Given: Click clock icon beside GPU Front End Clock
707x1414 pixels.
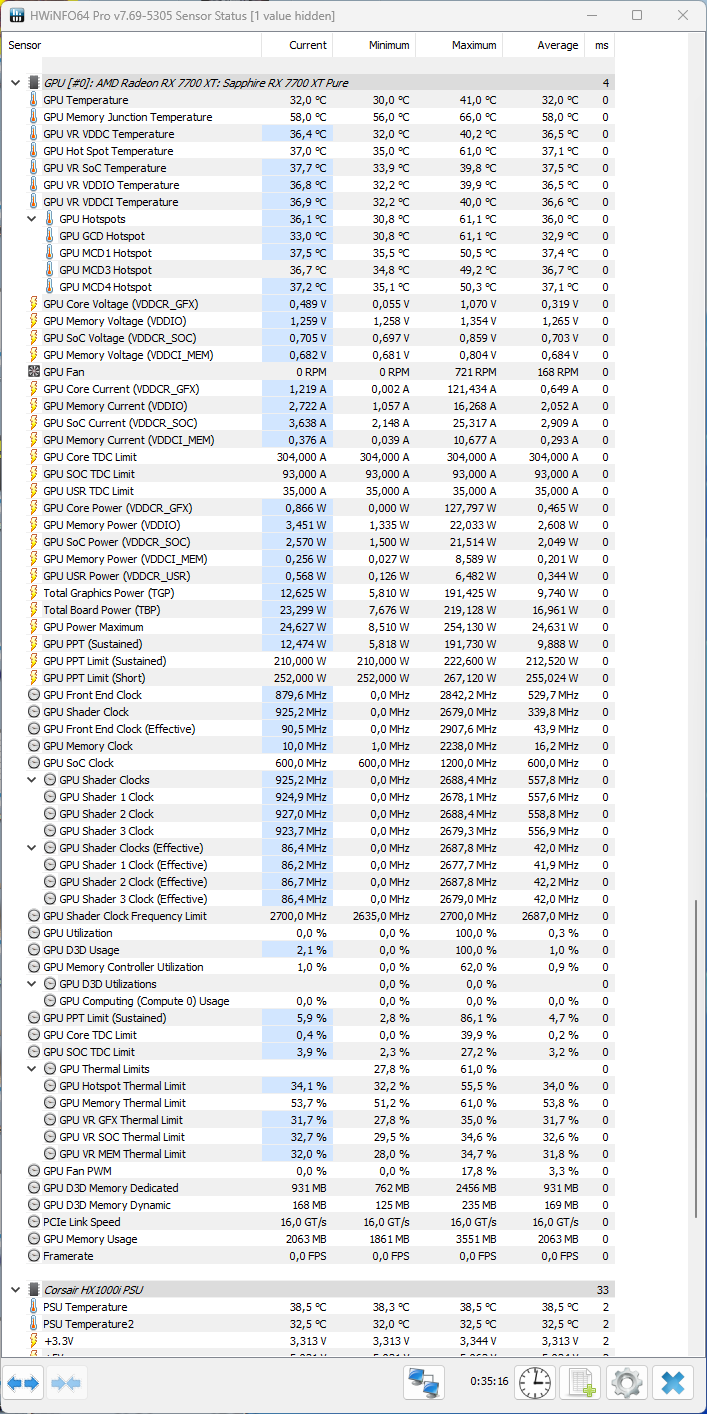Looking at the screenshot, I should [x=33, y=695].
